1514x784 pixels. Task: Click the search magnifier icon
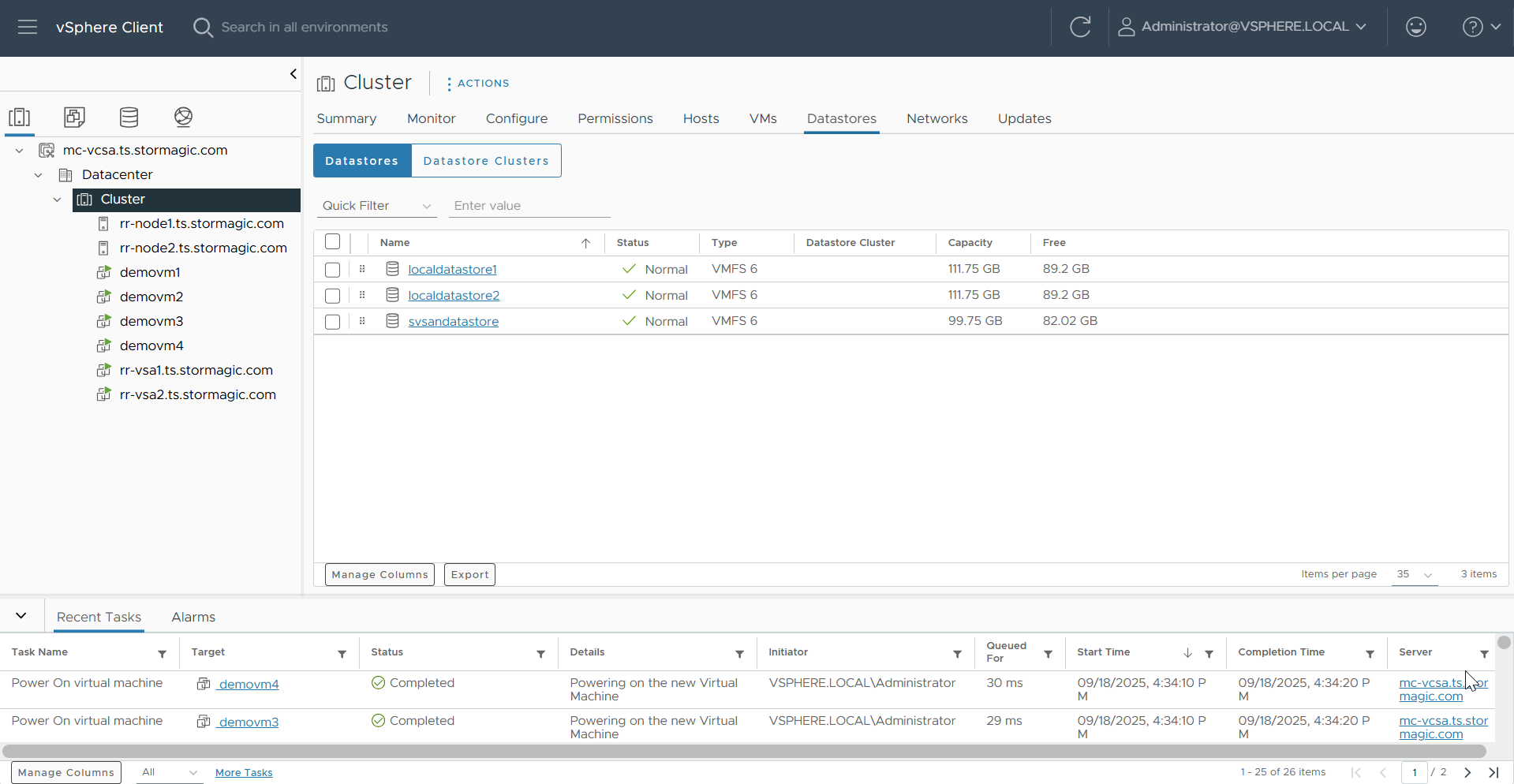click(x=203, y=28)
